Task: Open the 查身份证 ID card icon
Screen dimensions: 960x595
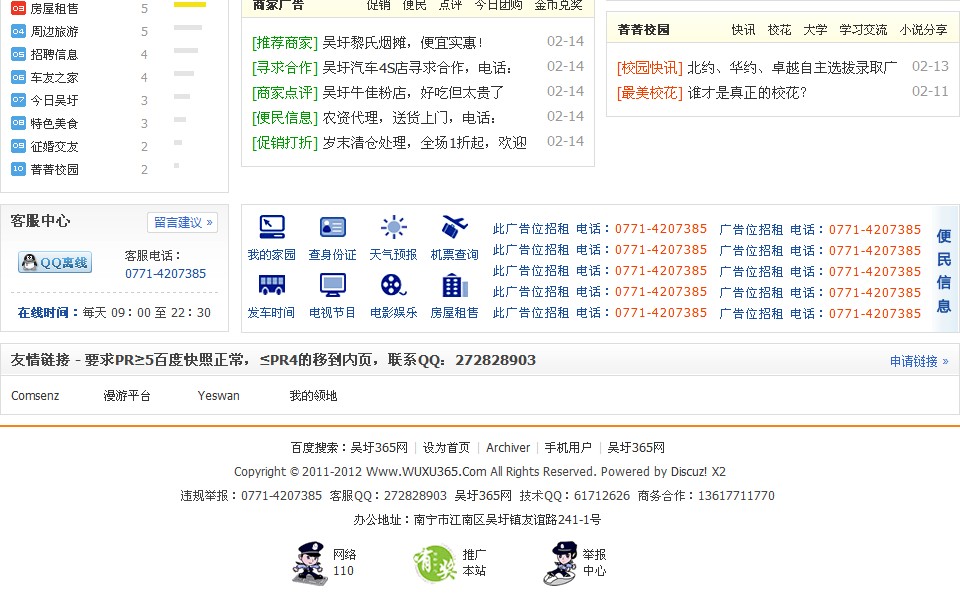Action: pos(332,227)
